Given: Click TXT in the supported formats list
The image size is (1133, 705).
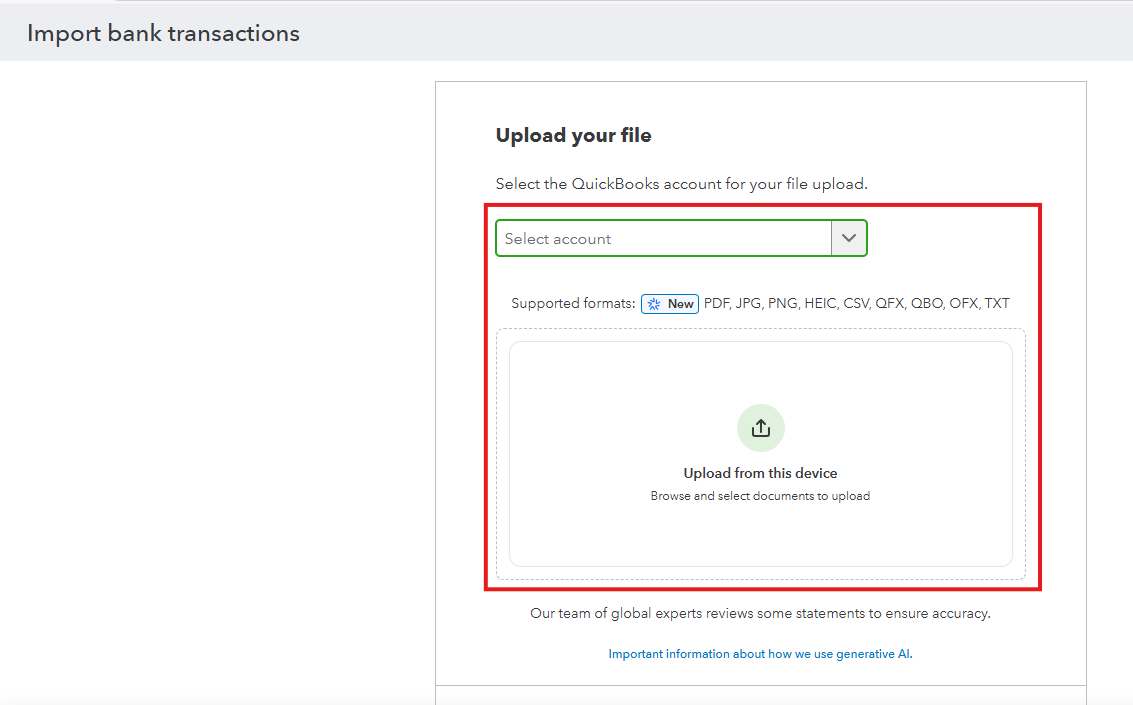Looking at the screenshot, I should coord(997,303).
